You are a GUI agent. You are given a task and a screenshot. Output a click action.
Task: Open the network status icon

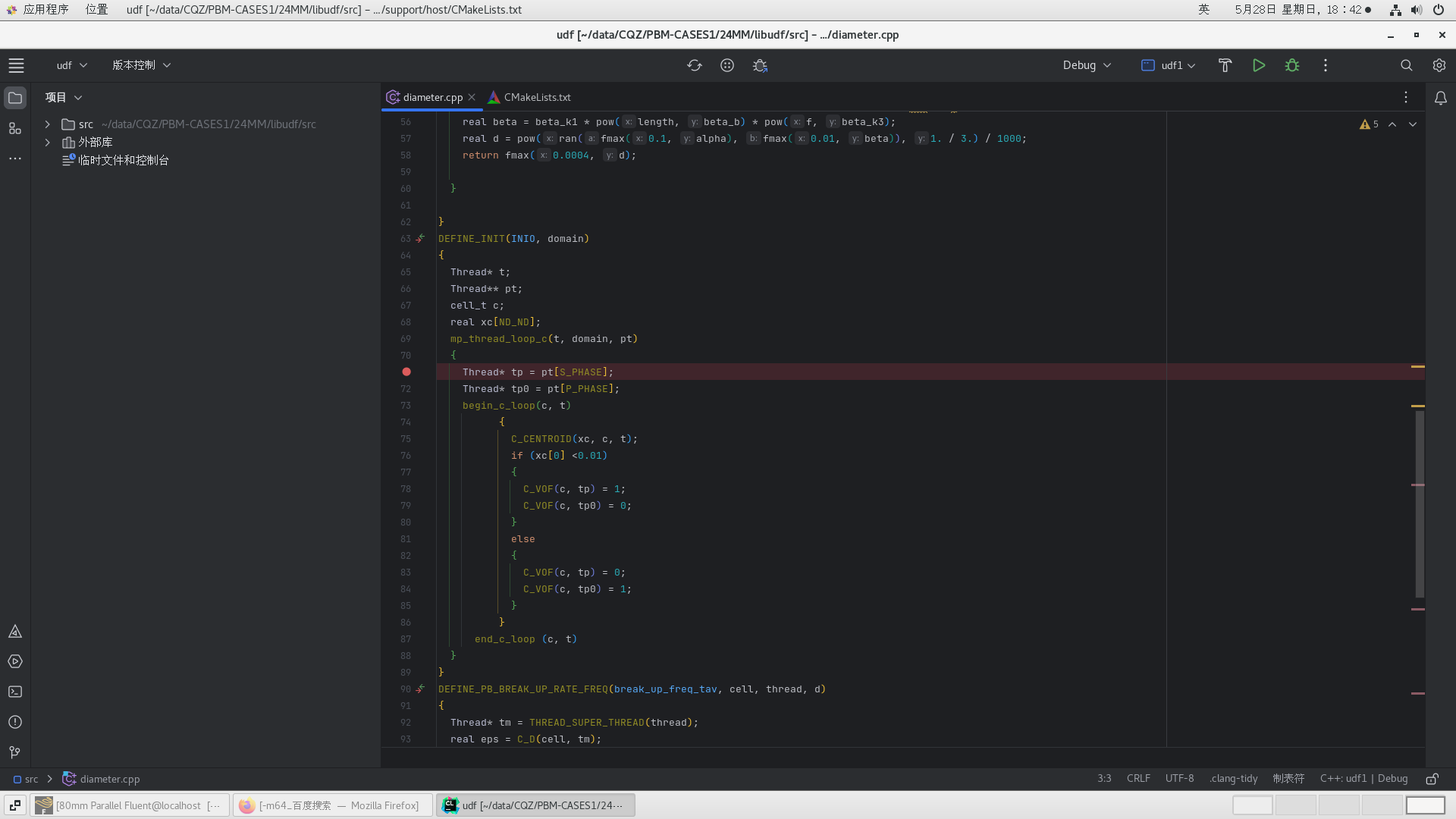click(1395, 10)
